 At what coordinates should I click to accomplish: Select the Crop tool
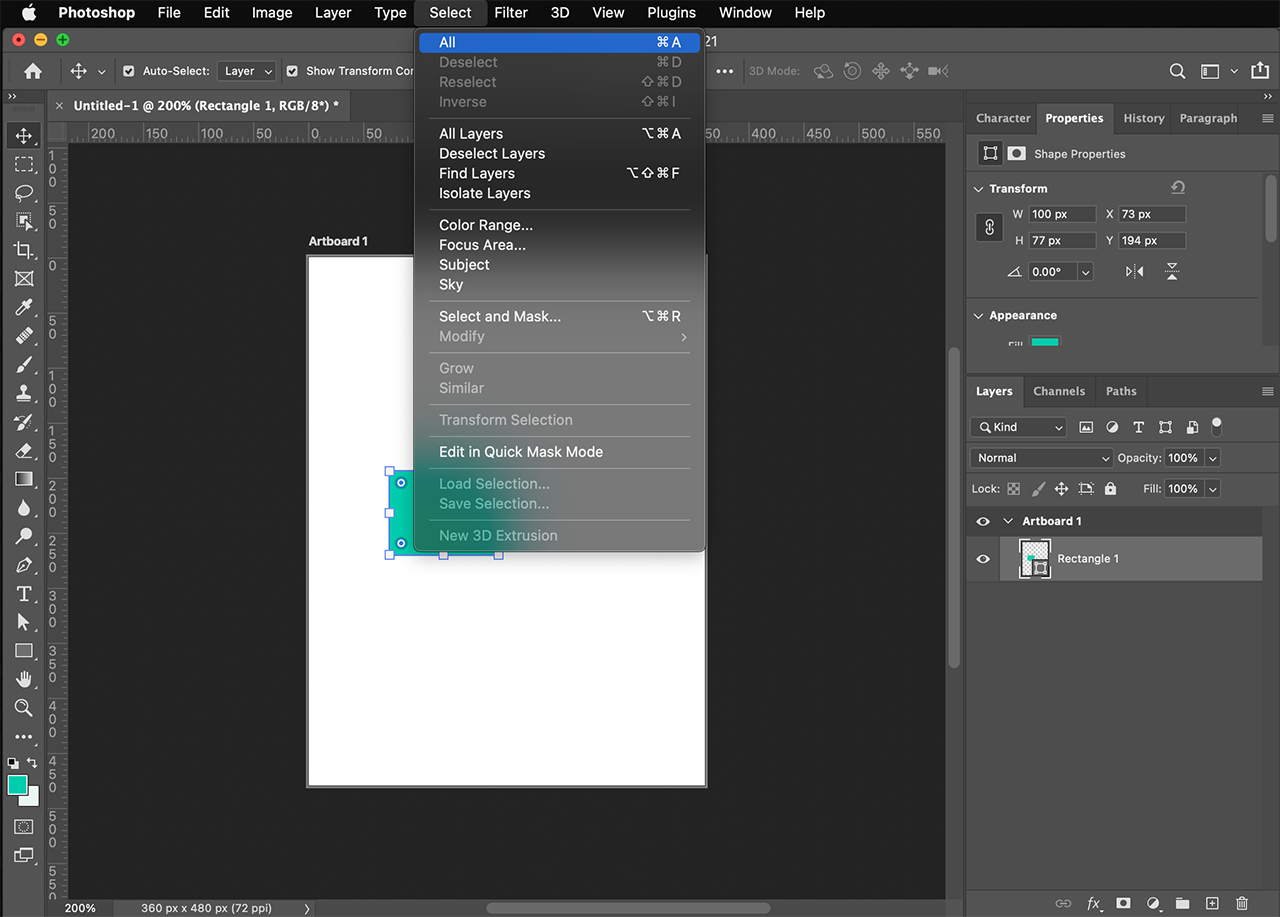coord(24,250)
